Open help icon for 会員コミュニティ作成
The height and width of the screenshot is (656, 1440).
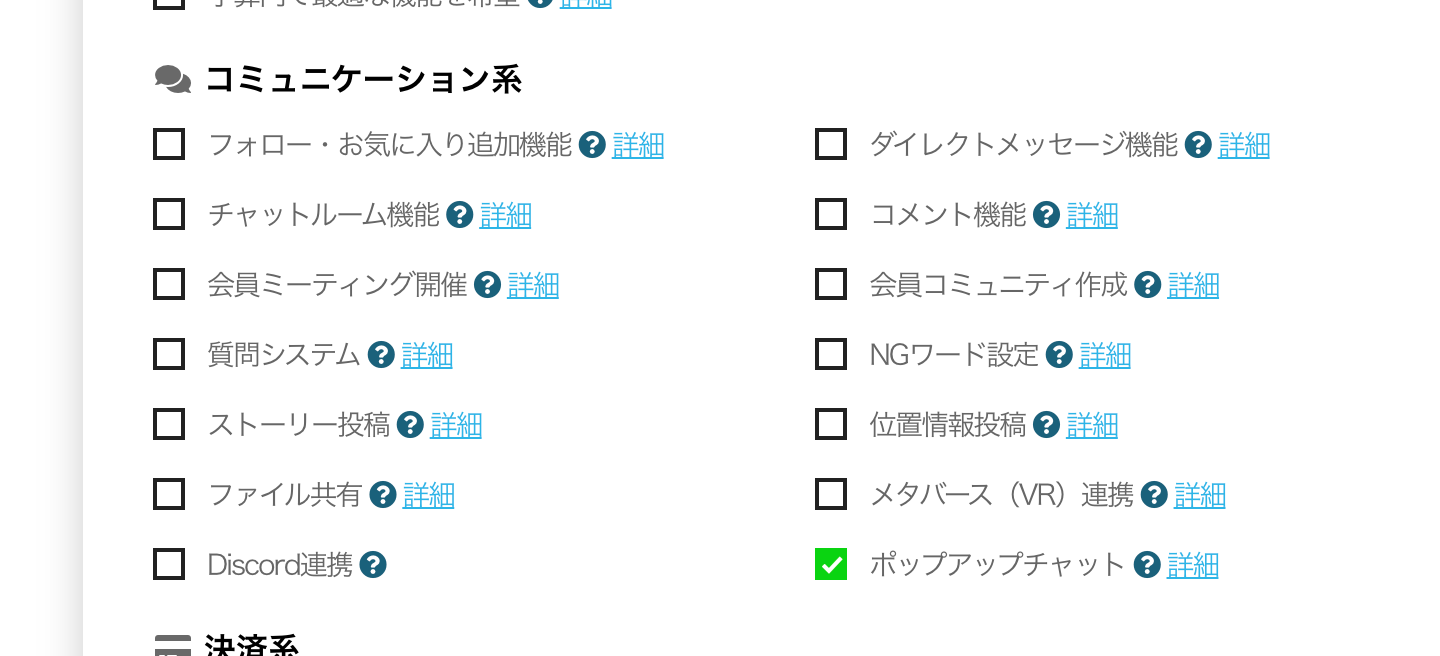pos(1148,285)
